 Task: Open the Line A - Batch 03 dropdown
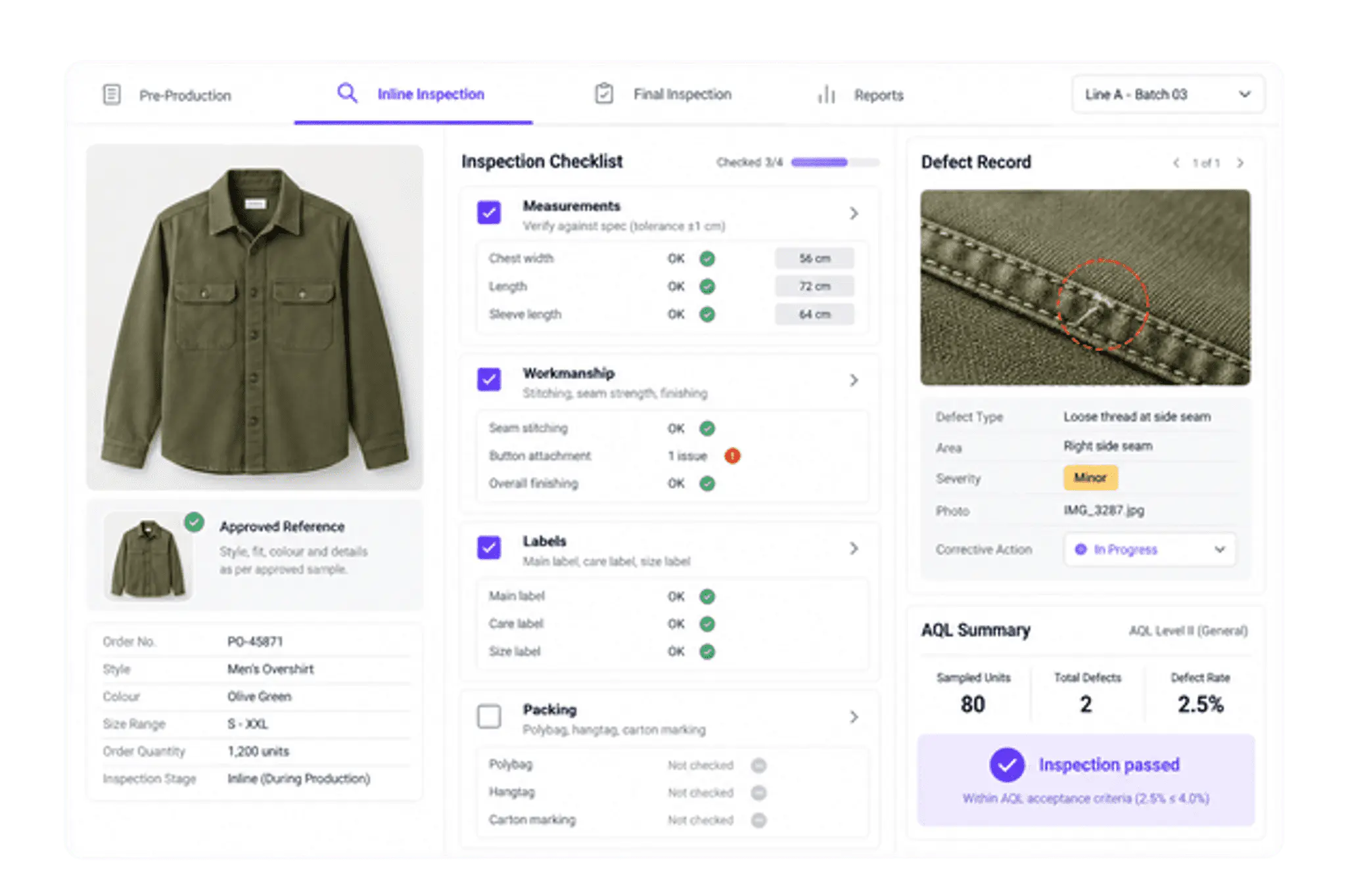(x=1168, y=95)
